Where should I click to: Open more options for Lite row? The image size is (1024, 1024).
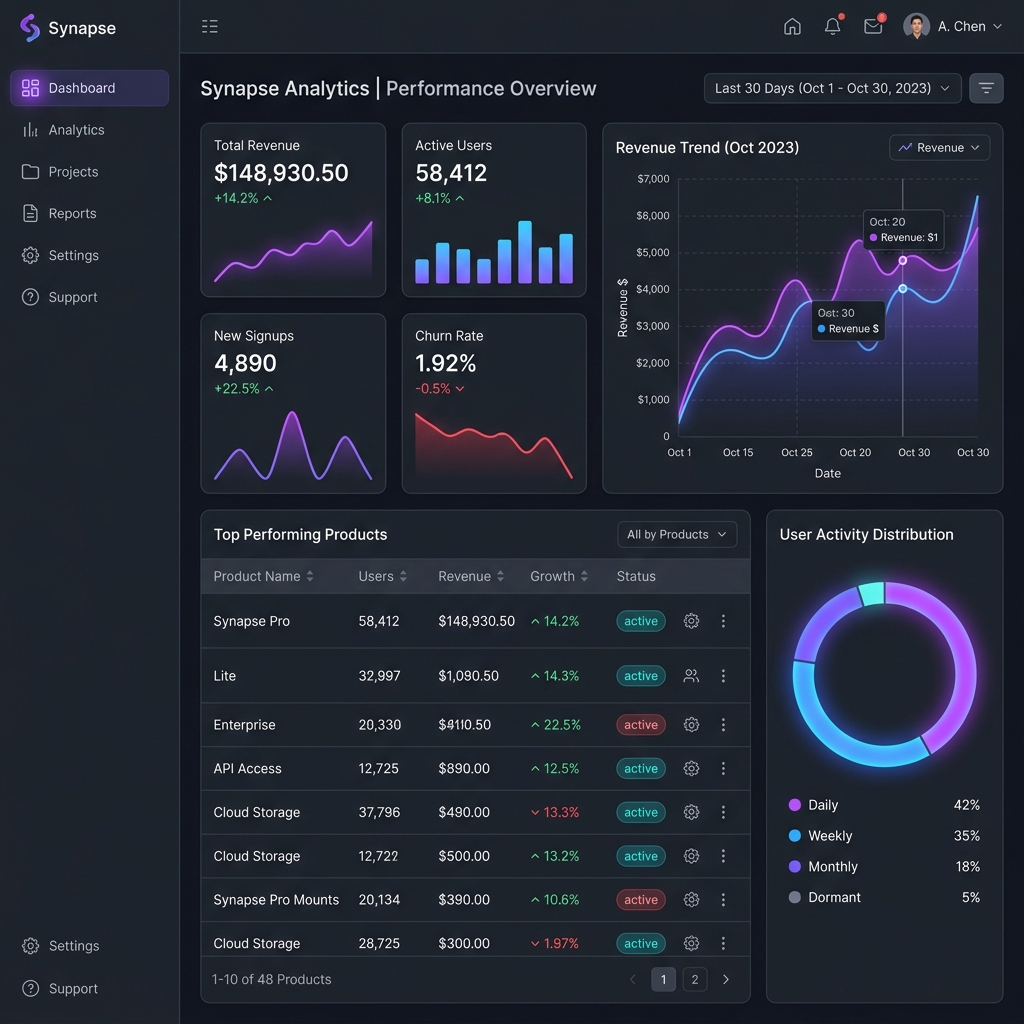723,676
